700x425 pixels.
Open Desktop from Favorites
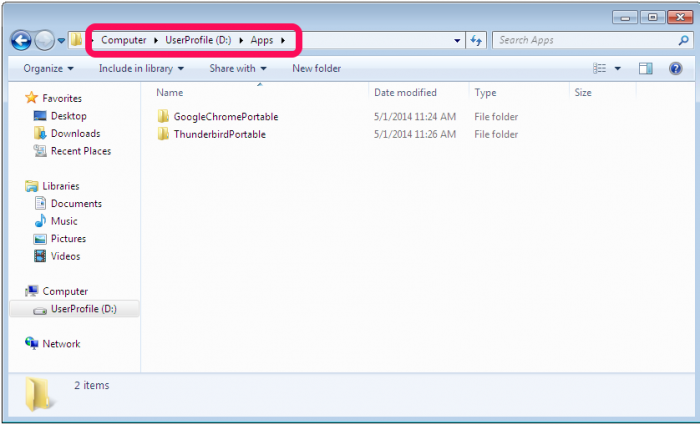[69, 116]
